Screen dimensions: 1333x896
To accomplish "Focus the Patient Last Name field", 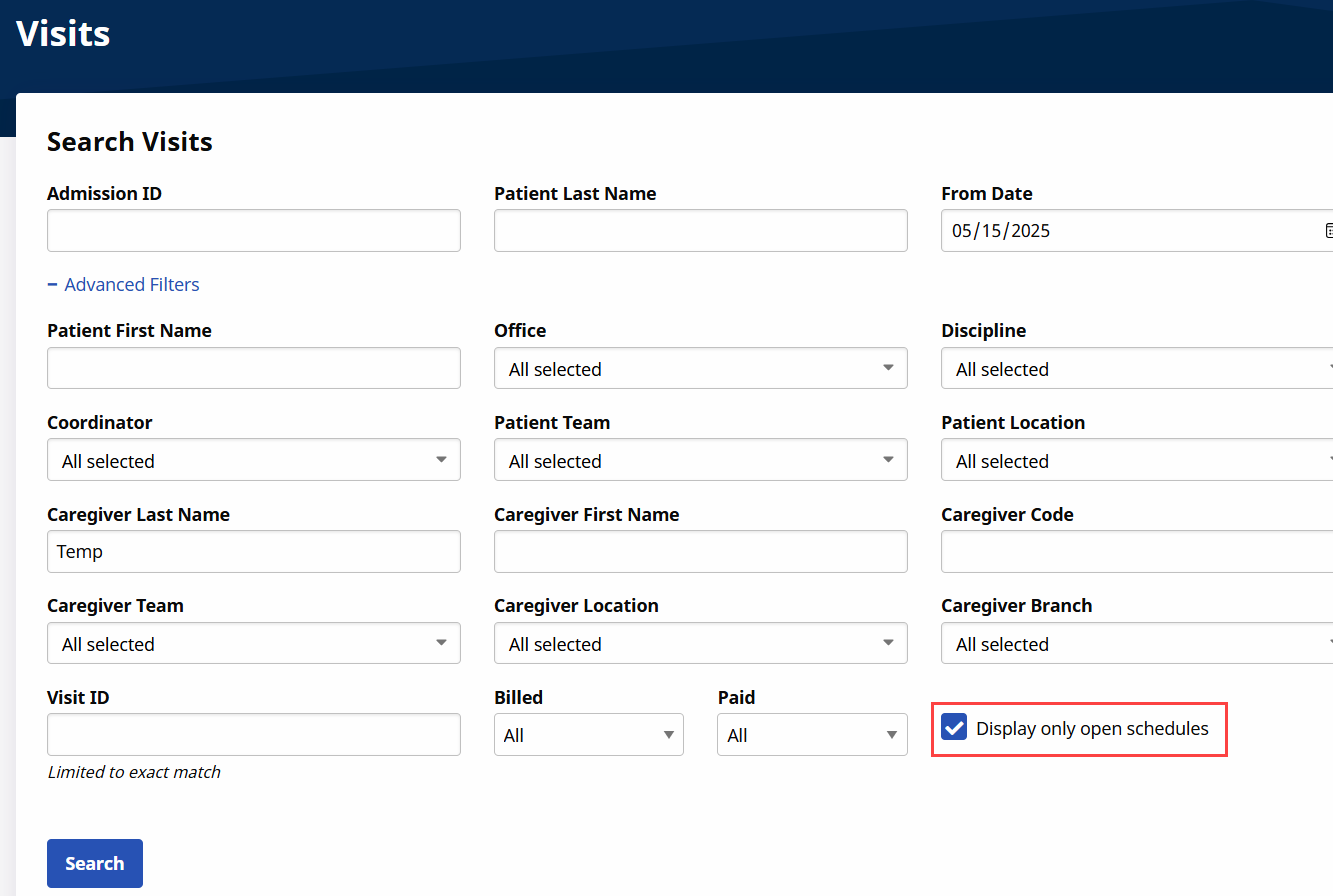I will tap(700, 231).
